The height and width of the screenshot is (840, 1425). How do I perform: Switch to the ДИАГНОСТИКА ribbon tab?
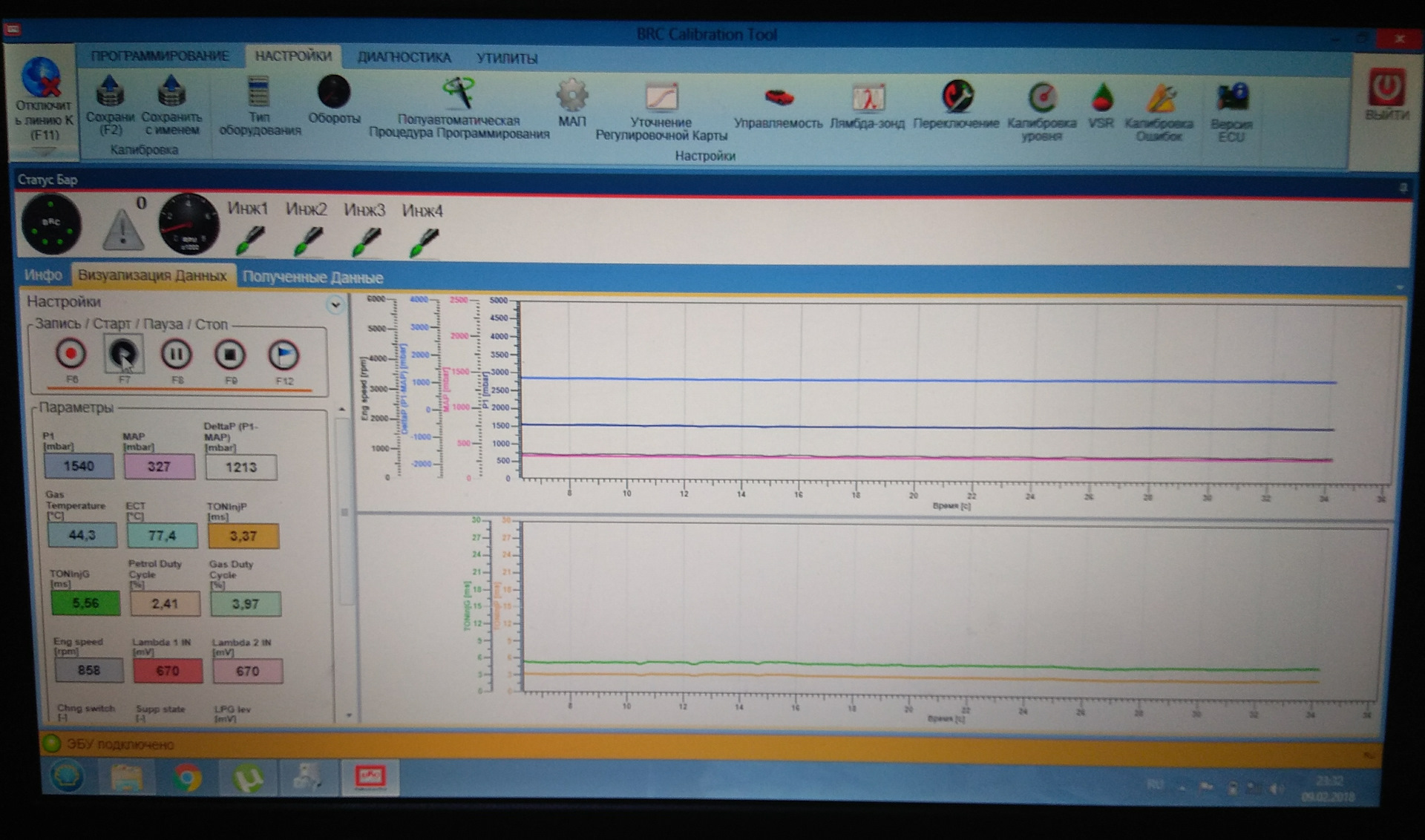(x=404, y=57)
